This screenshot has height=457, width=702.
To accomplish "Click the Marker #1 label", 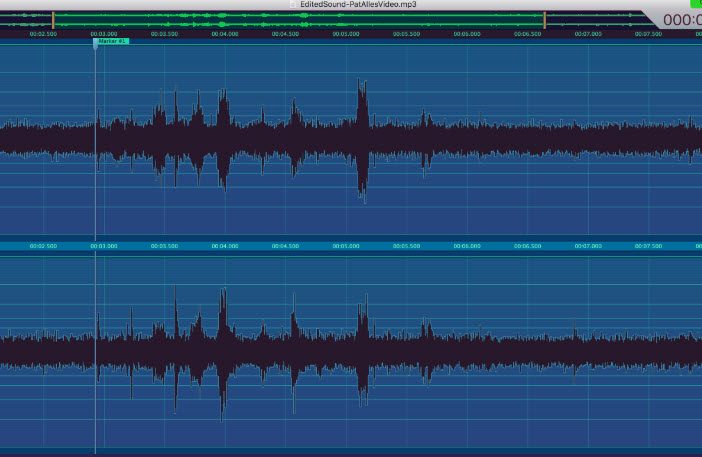I will pos(112,41).
